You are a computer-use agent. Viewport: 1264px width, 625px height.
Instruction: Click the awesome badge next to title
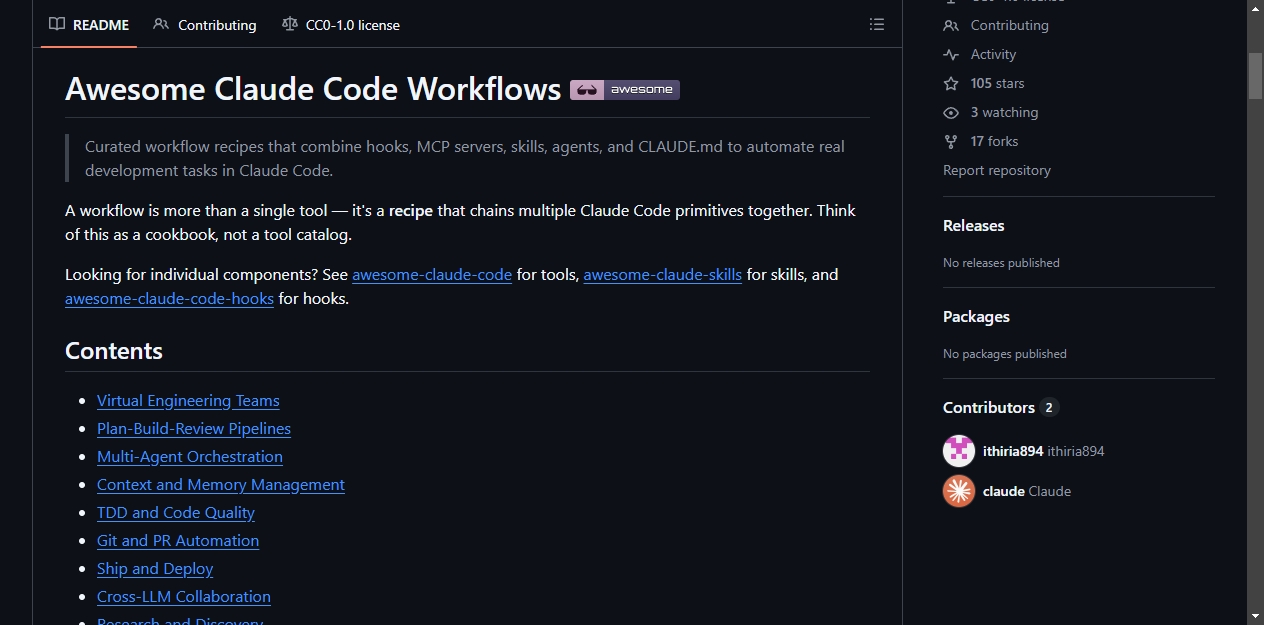[625, 90]
